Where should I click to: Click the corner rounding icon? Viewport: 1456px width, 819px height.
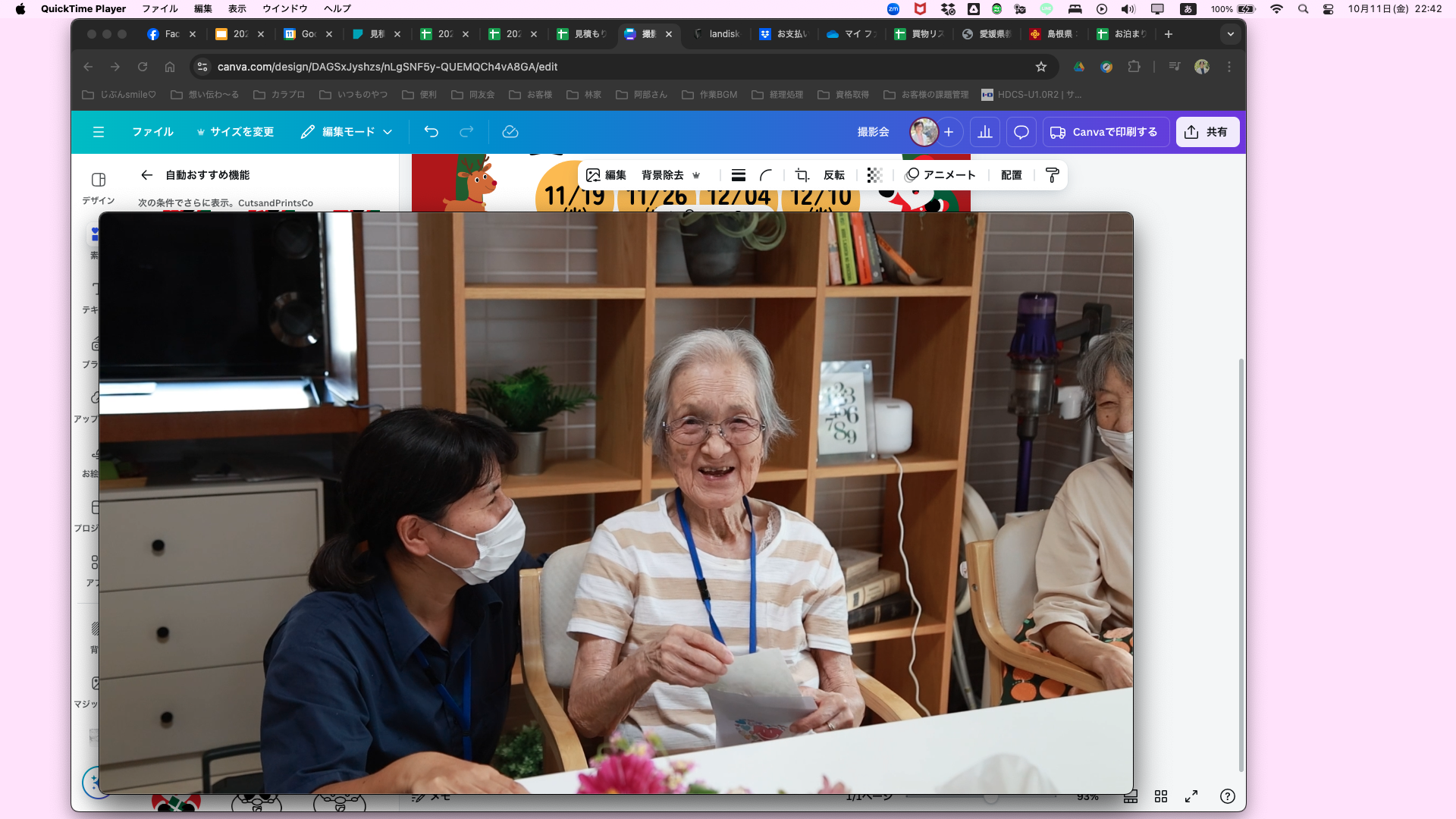(766, 175)
